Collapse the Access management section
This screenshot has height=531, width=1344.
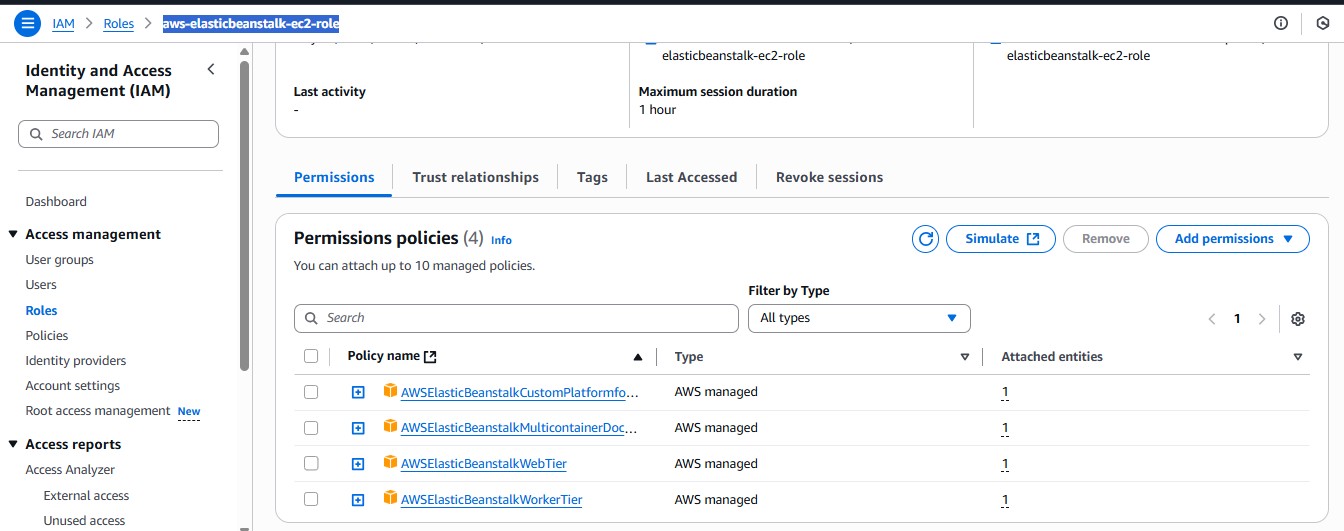13,234
